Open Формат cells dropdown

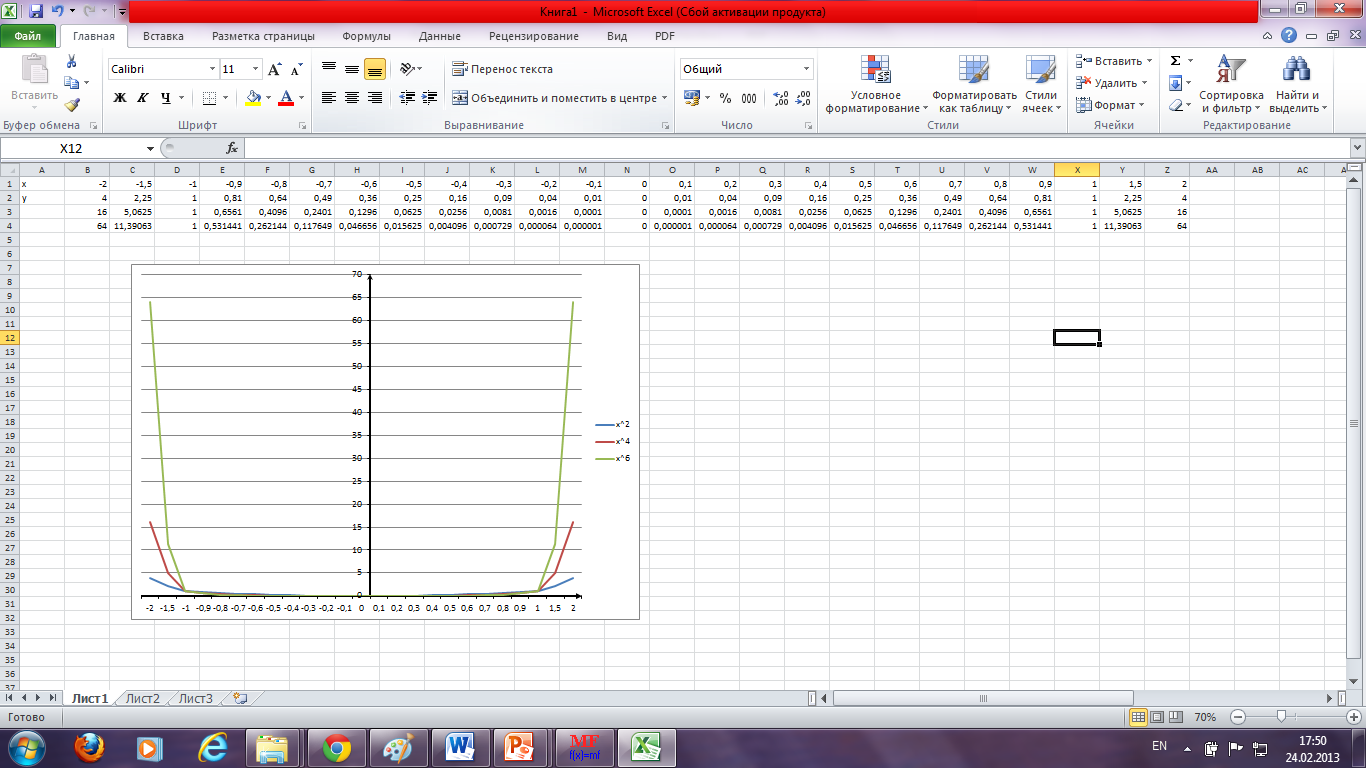[x=1110, y=105]
